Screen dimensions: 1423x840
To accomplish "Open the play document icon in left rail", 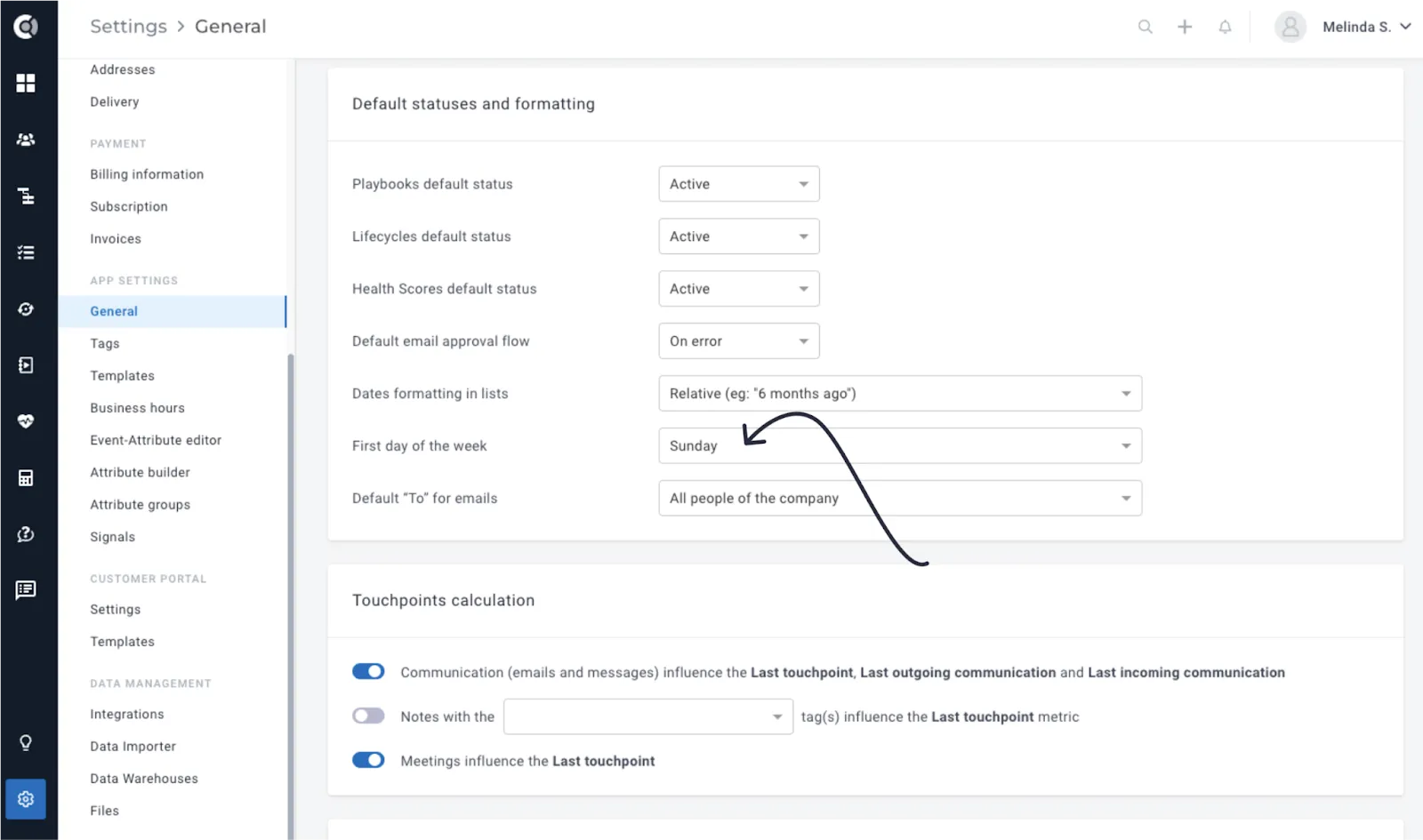I will coord(26,365).
